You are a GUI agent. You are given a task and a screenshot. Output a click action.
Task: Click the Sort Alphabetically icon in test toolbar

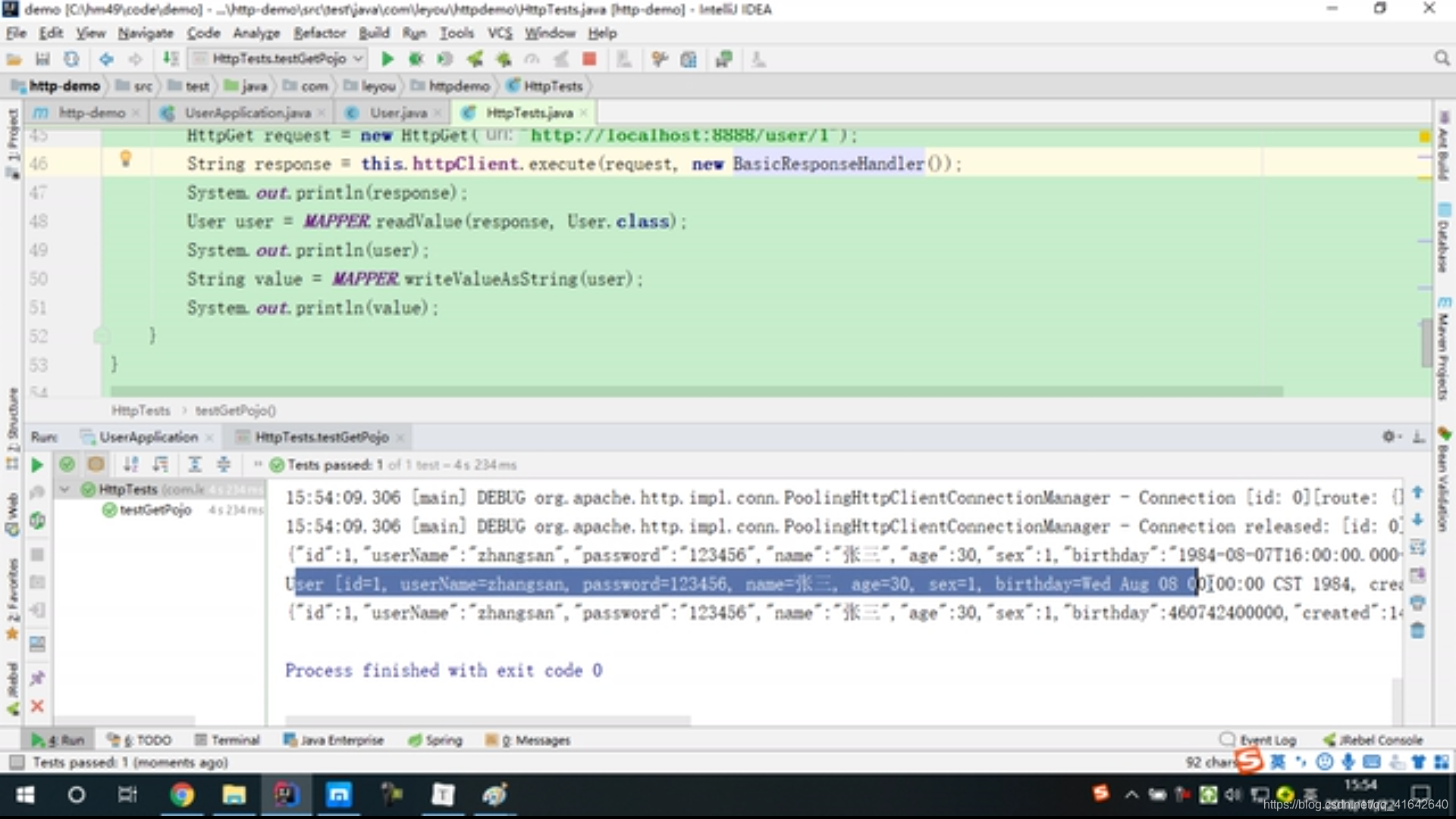131,464
